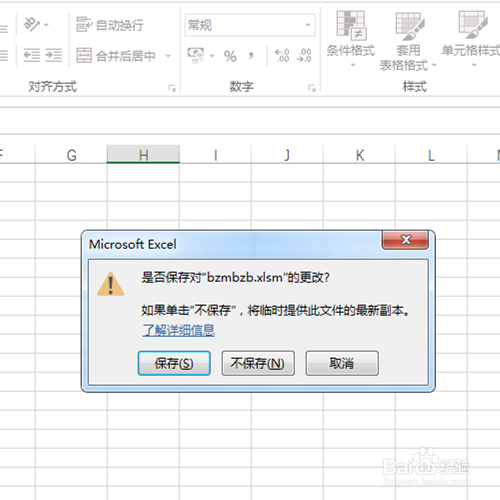Open the accounting format dropdown arrow
The width and height of the screenshot is (500, 500).
click(212, 56)
